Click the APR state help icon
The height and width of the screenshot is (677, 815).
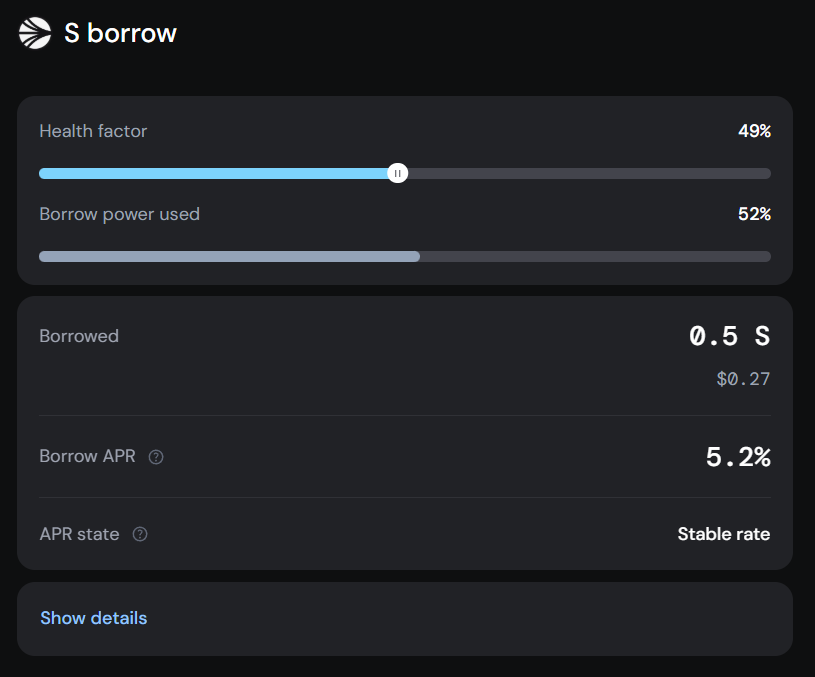click(x=140, y=534)
